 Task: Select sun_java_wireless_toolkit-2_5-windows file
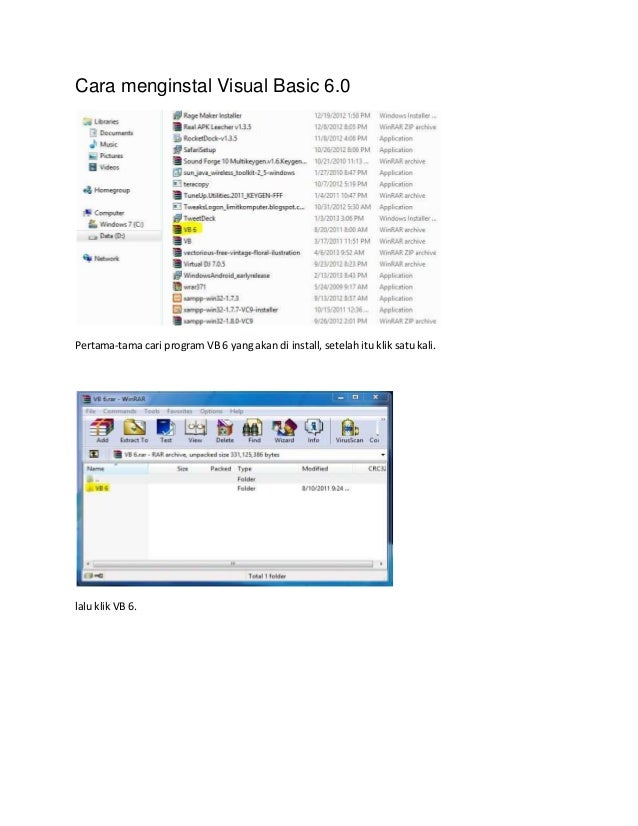pos(234,173)
